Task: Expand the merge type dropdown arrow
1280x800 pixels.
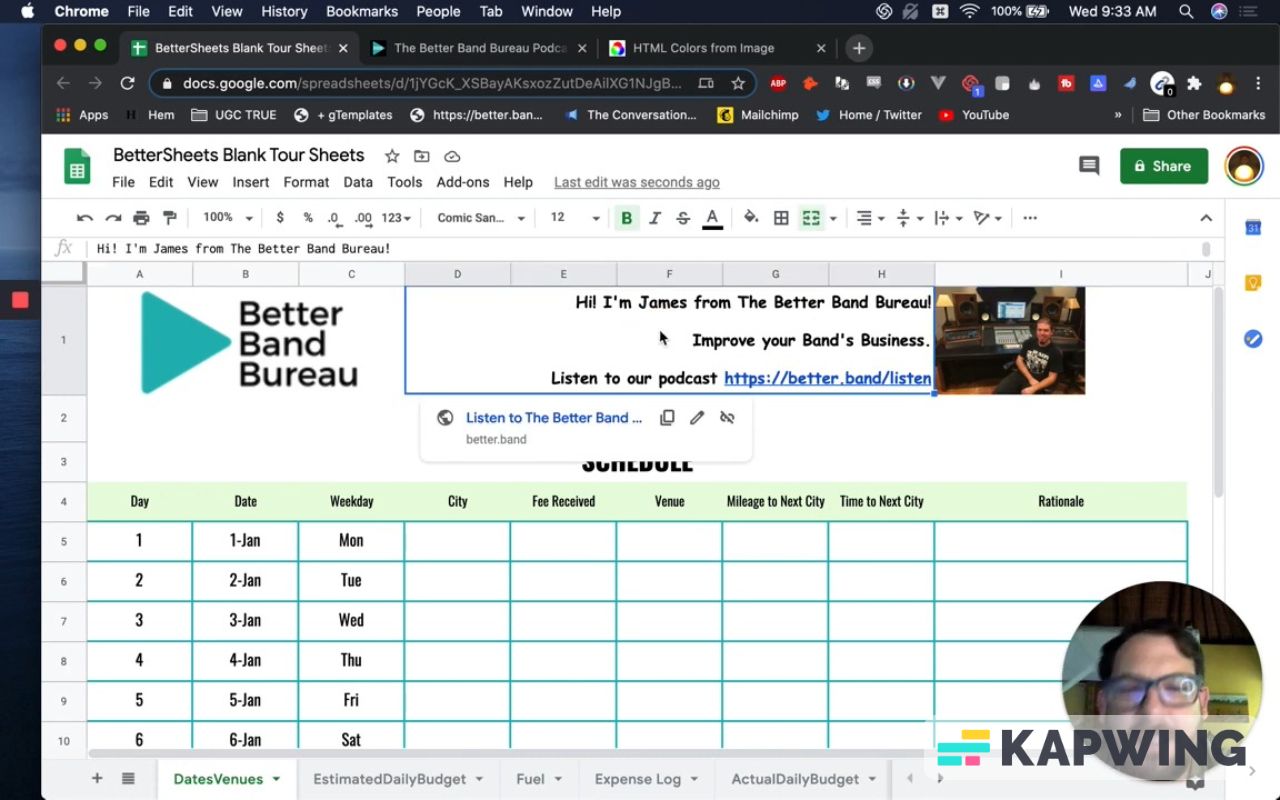Action: (833, 218)
